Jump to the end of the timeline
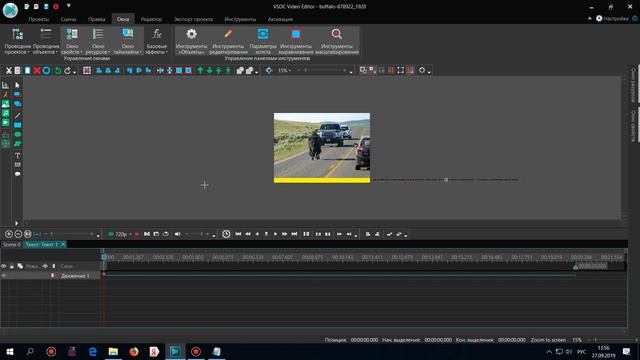Image resolution: width=640 pixels, height=360 pixels. coord(294,234)
